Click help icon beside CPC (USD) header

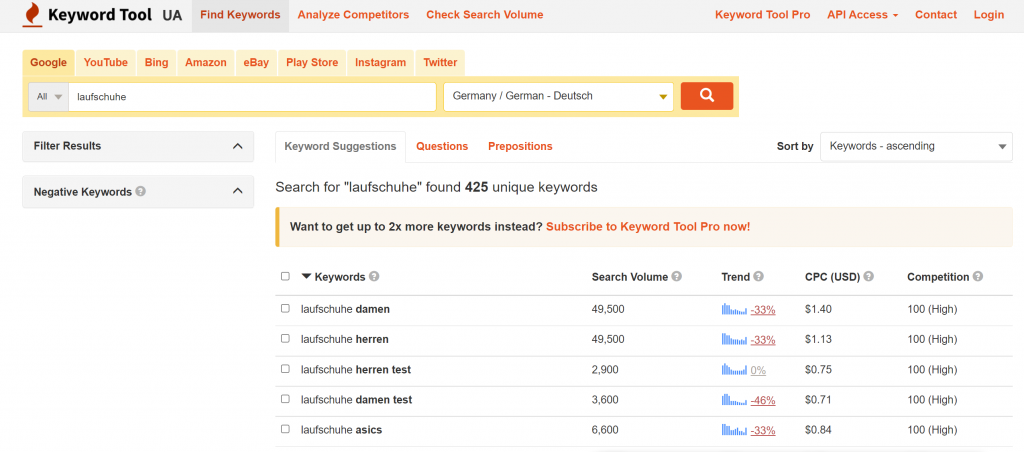pyautogui.click(x=868, y=277)
